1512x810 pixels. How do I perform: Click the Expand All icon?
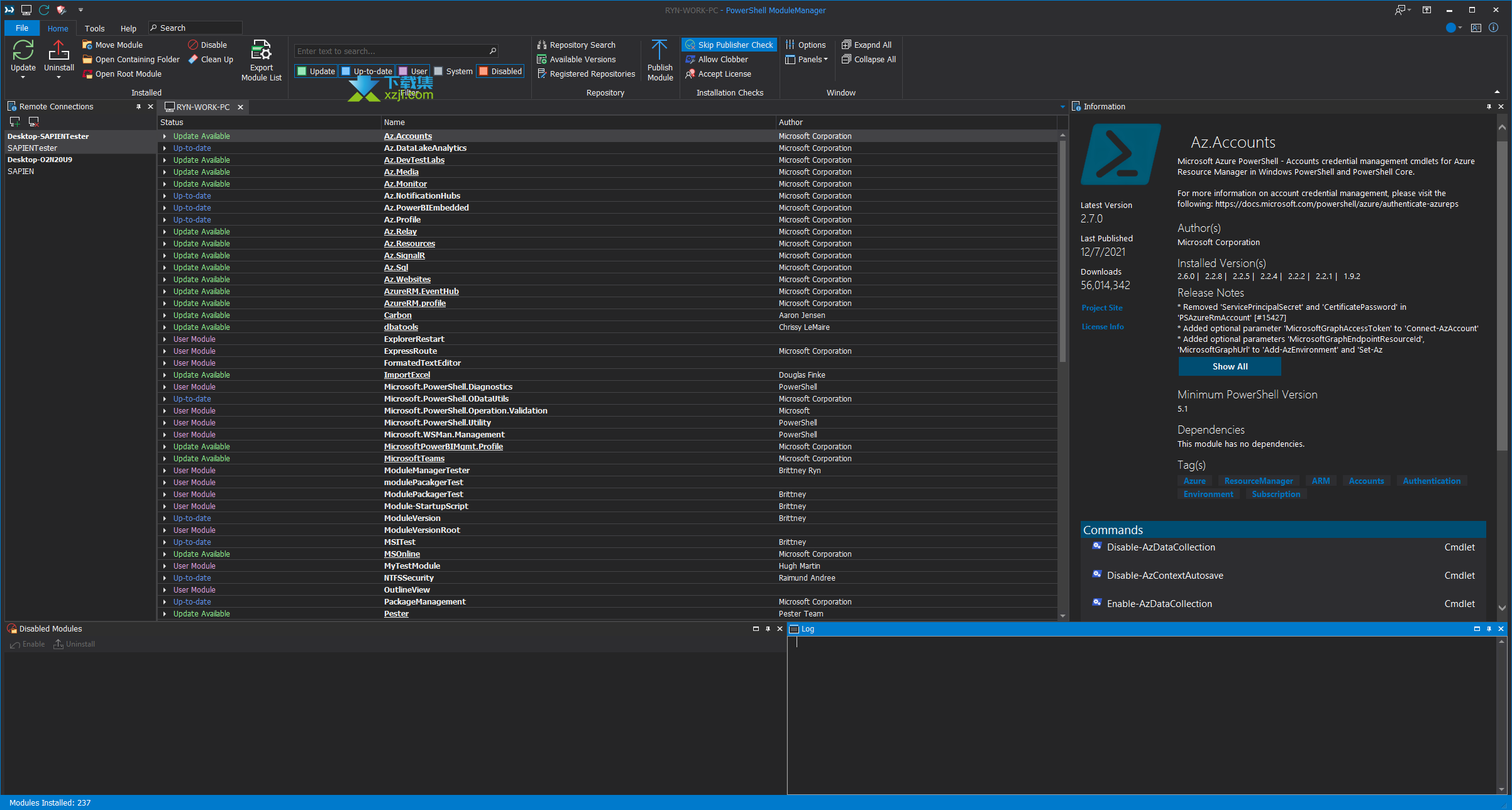[846, 45]
